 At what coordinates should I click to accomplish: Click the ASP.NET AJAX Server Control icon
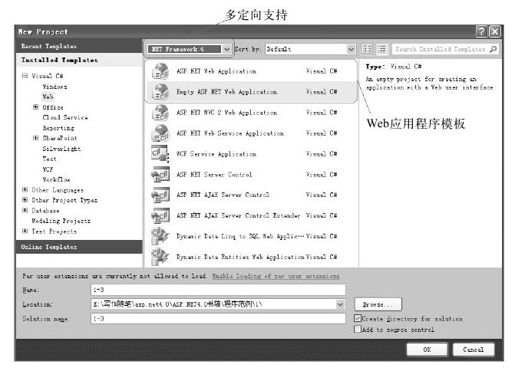[x=160, y=195]
